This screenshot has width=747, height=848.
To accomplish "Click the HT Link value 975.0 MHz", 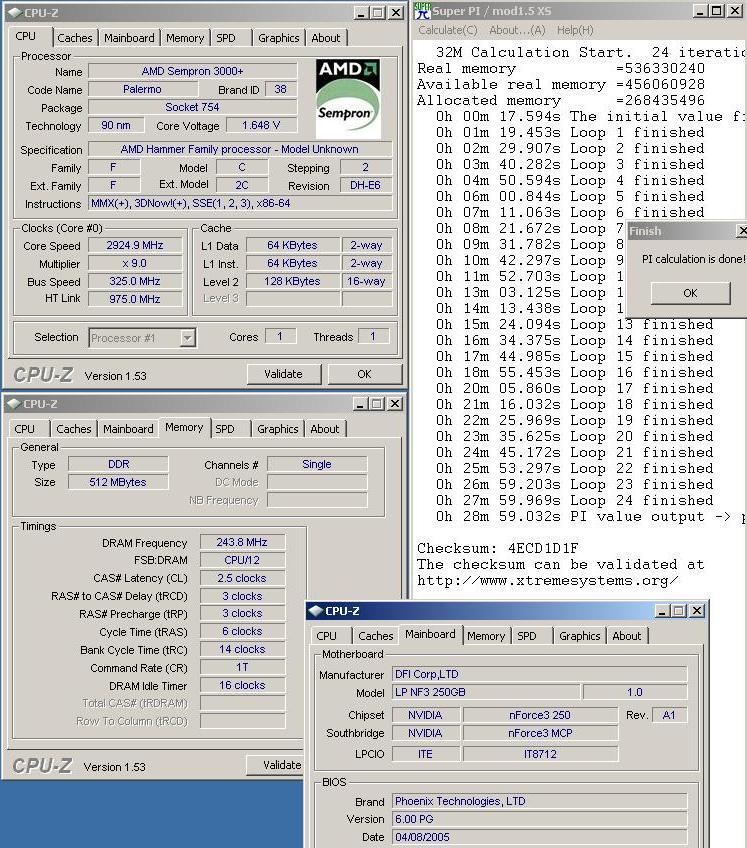I will tap(135, 299).
